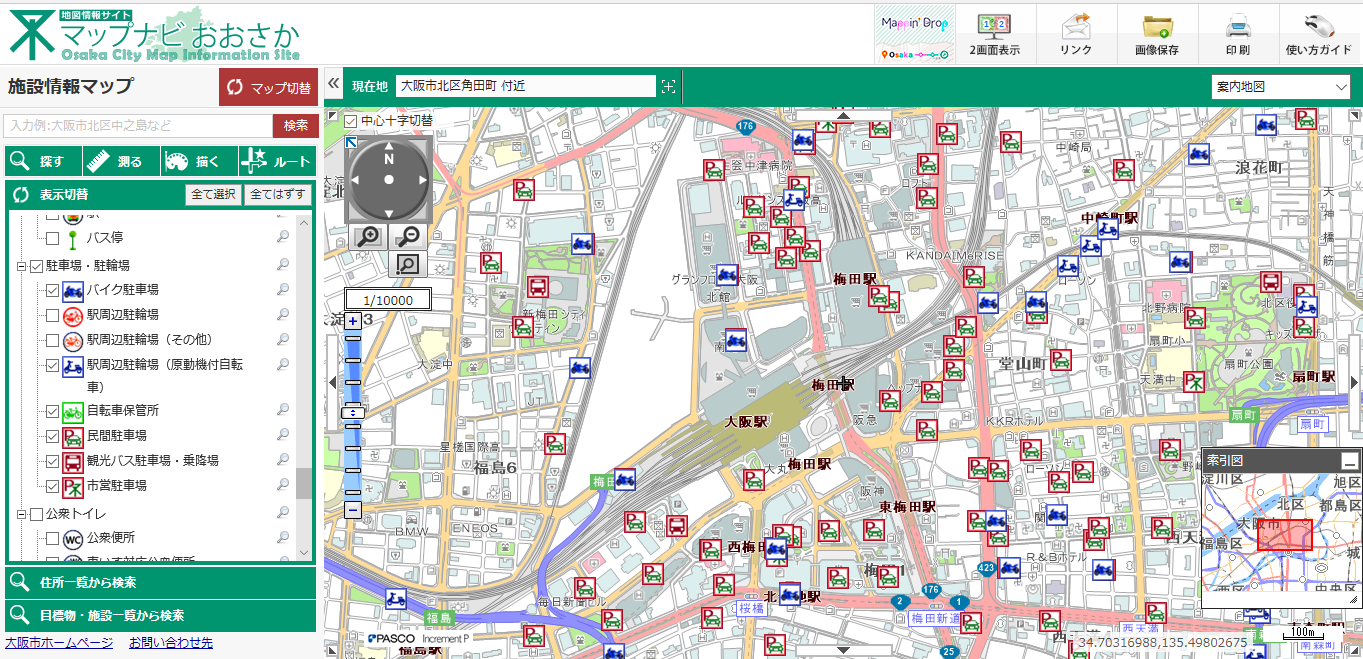1363x659 pixels.
Task: Uncheck バイク駐車場 layer
Action: pos(53,290)
